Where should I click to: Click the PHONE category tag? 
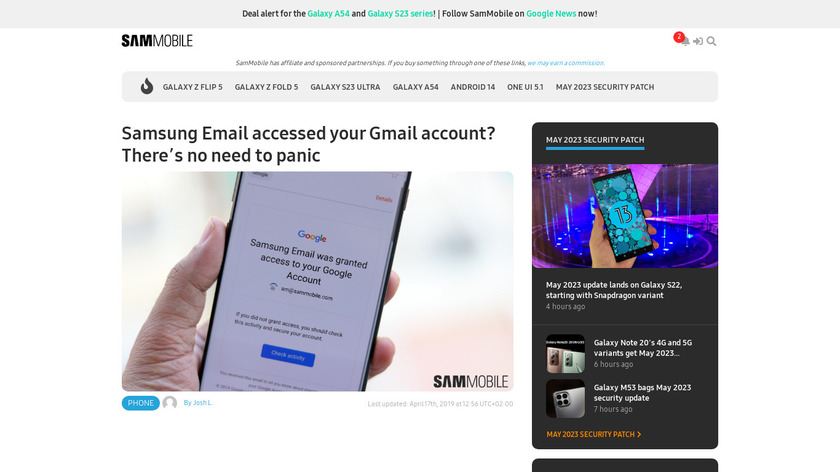pyautogui.click(x=140, y=403)
